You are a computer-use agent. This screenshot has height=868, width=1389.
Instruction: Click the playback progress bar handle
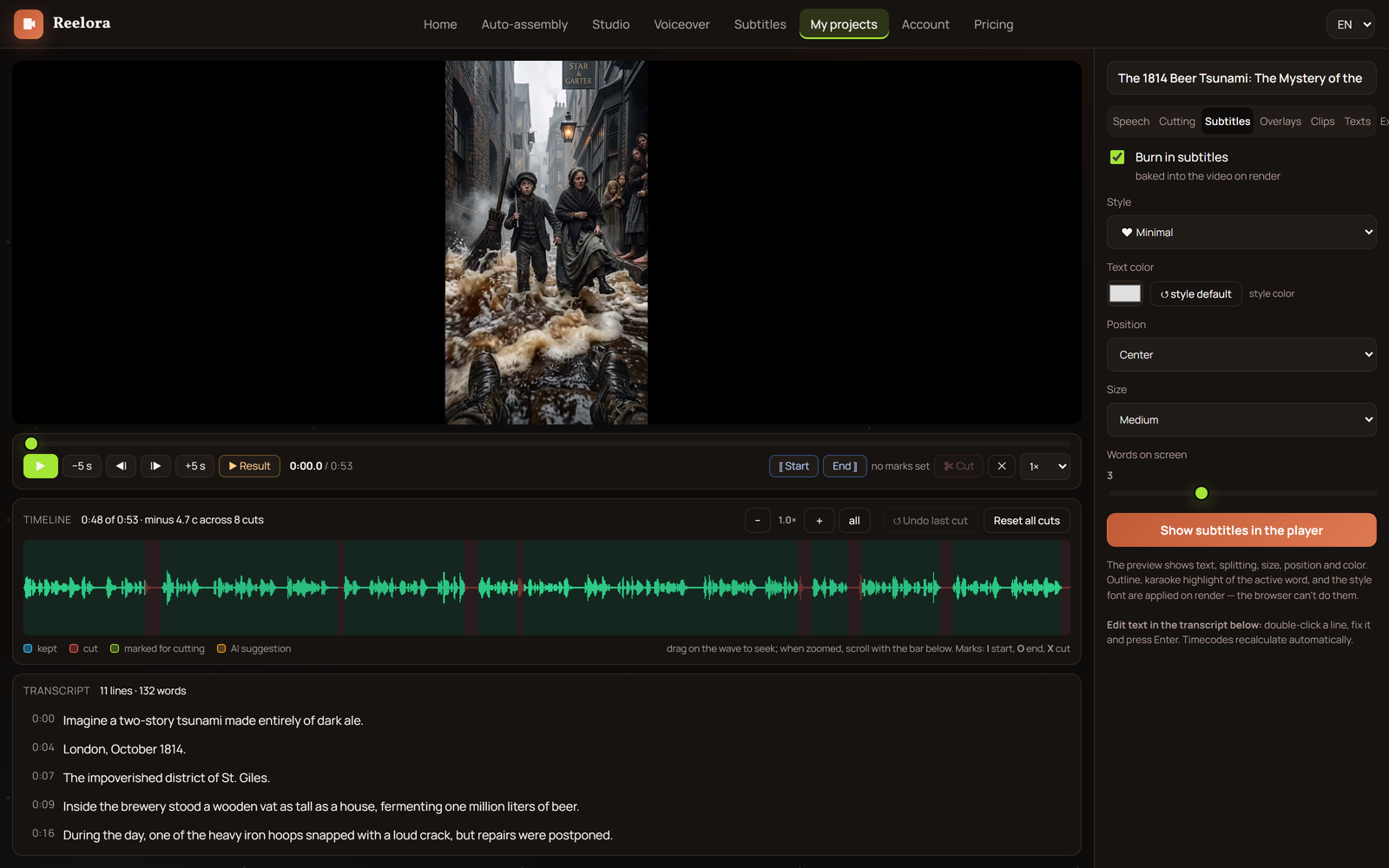31,444
